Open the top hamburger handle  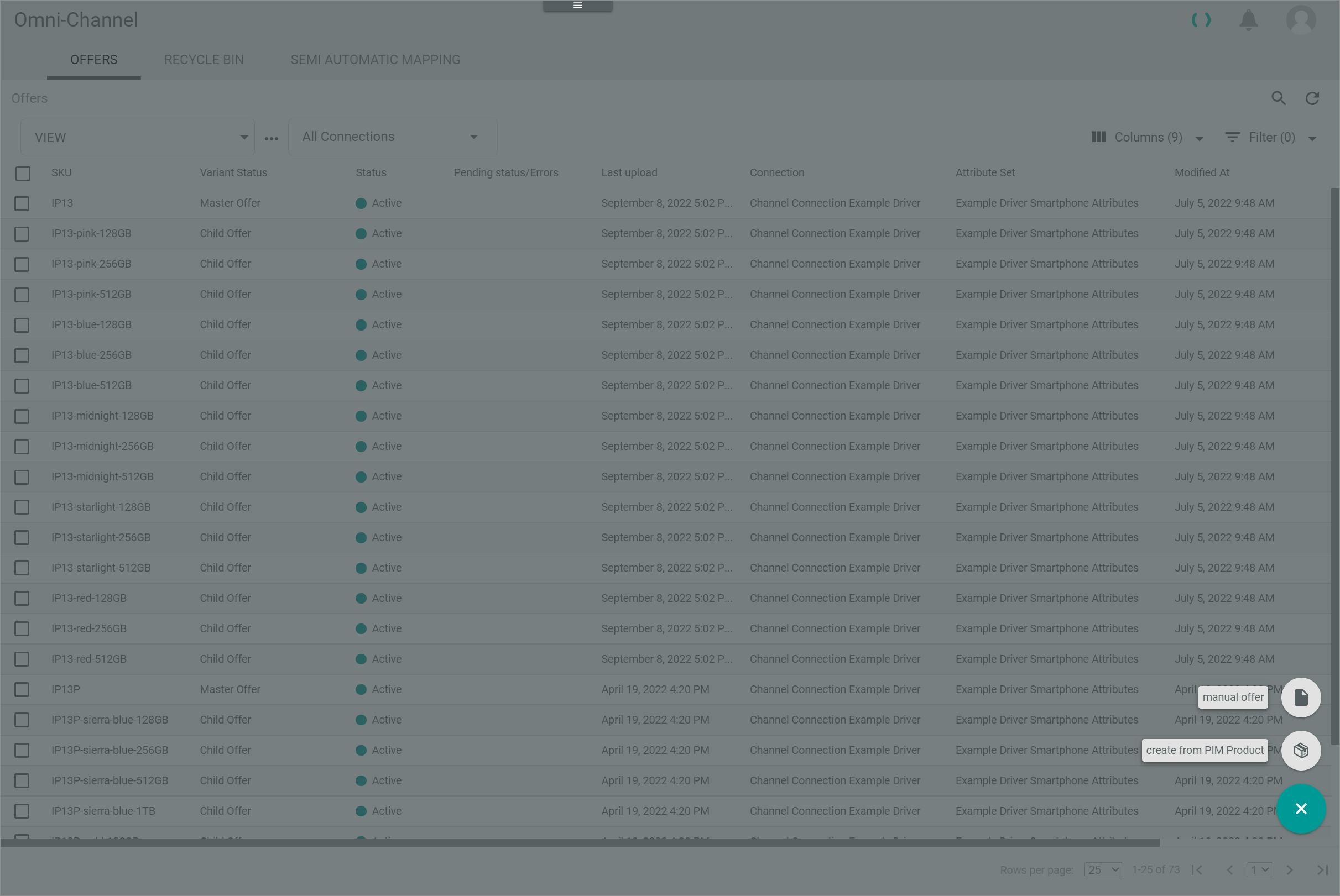click(577, 6)
